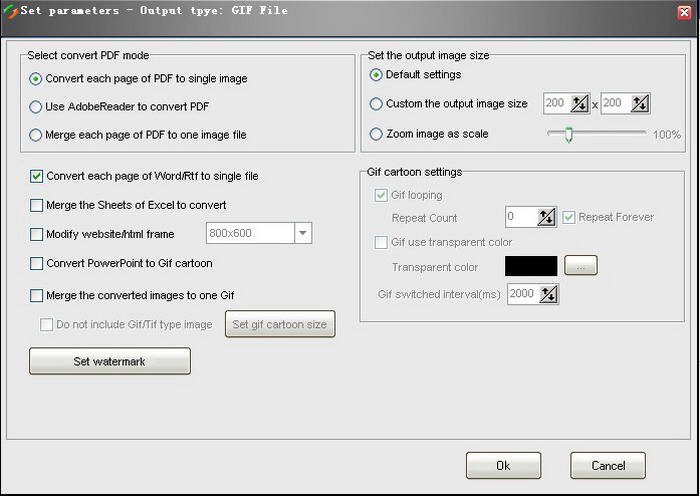Confirm settings with the Ok button
This screenshot has height=496, width=700.
pos(504,466)
